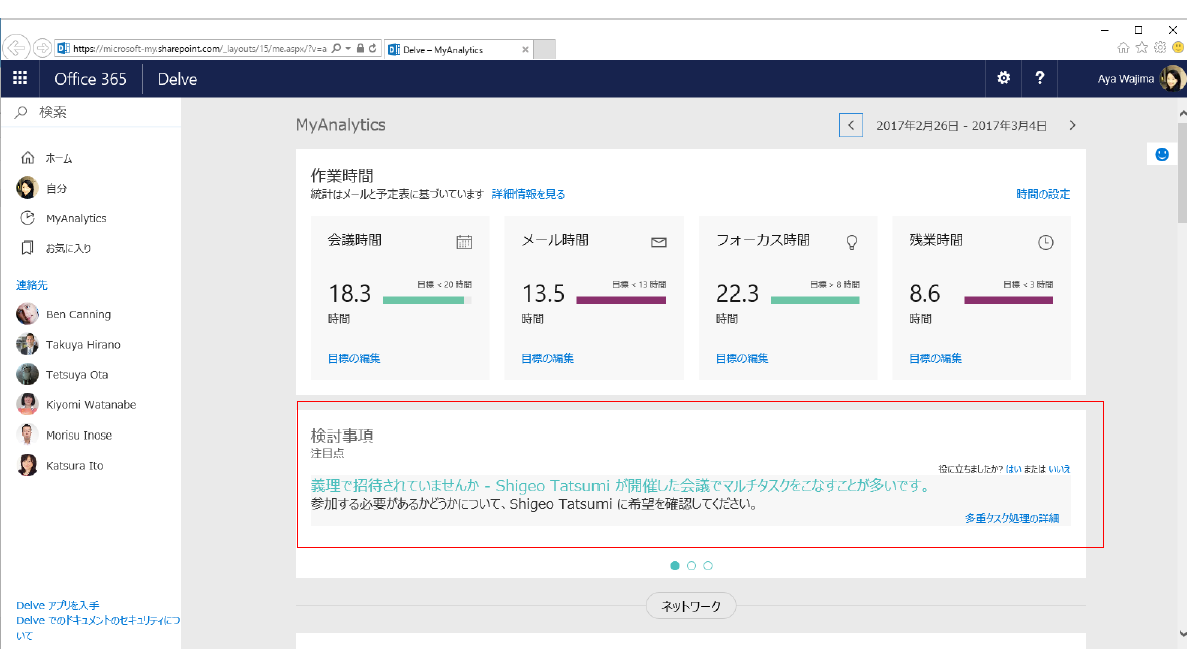Click the home icon beside ホーム
This screenshot has width=1187, height=667.
(x=27, y=157)
